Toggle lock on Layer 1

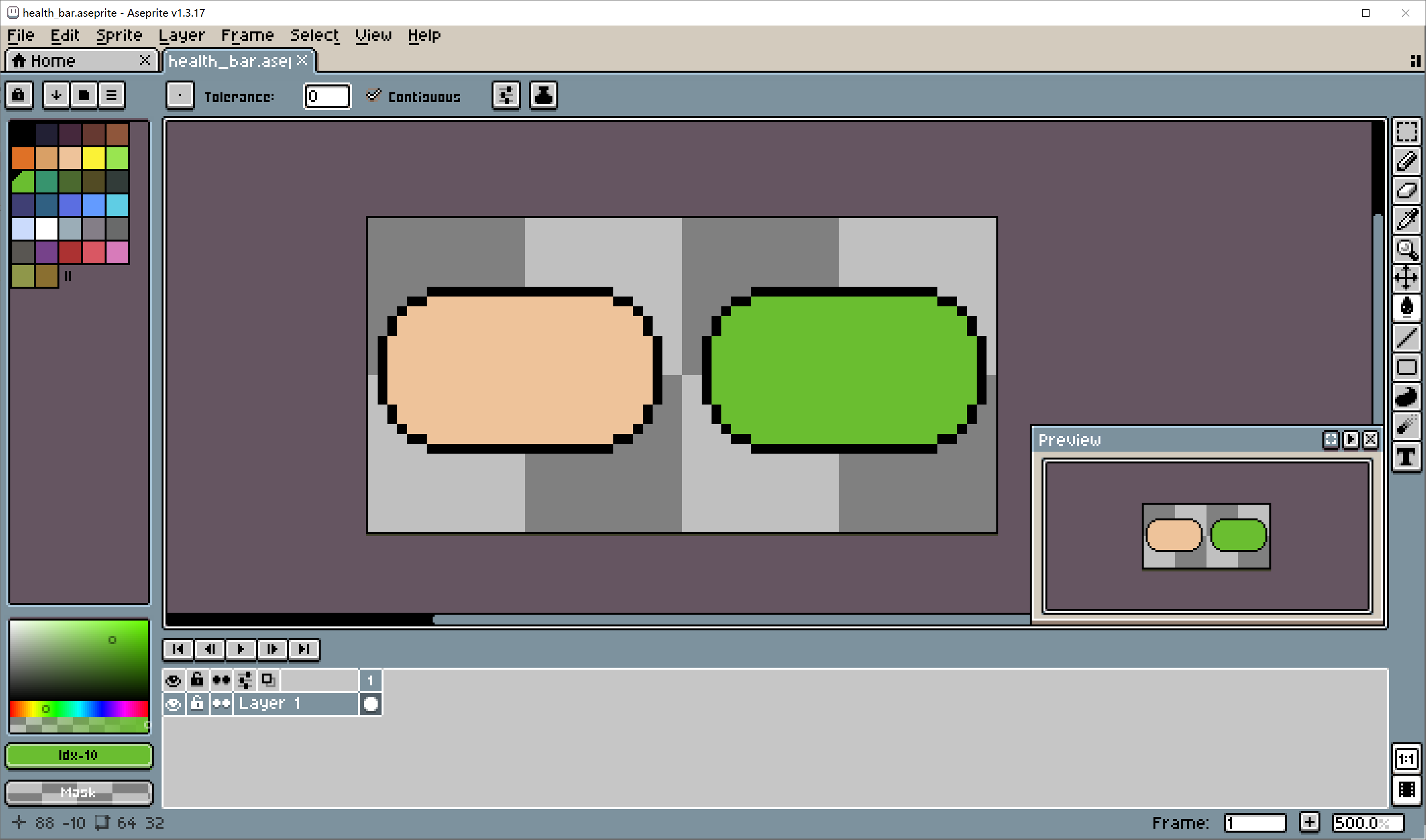pyautogui.click(x=196, y=704)
